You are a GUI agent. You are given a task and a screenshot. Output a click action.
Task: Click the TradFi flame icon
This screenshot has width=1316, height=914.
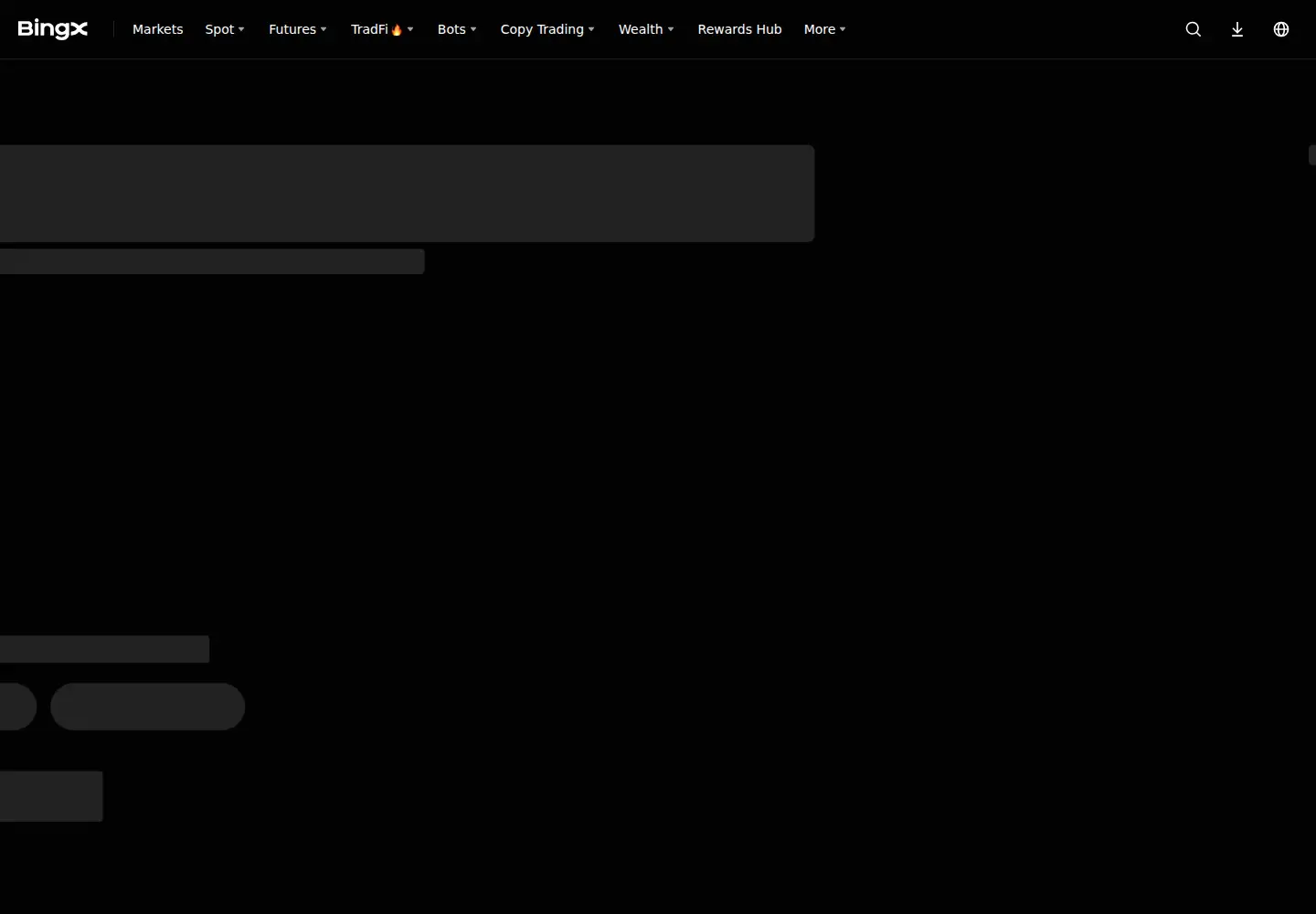coord(397,29)
